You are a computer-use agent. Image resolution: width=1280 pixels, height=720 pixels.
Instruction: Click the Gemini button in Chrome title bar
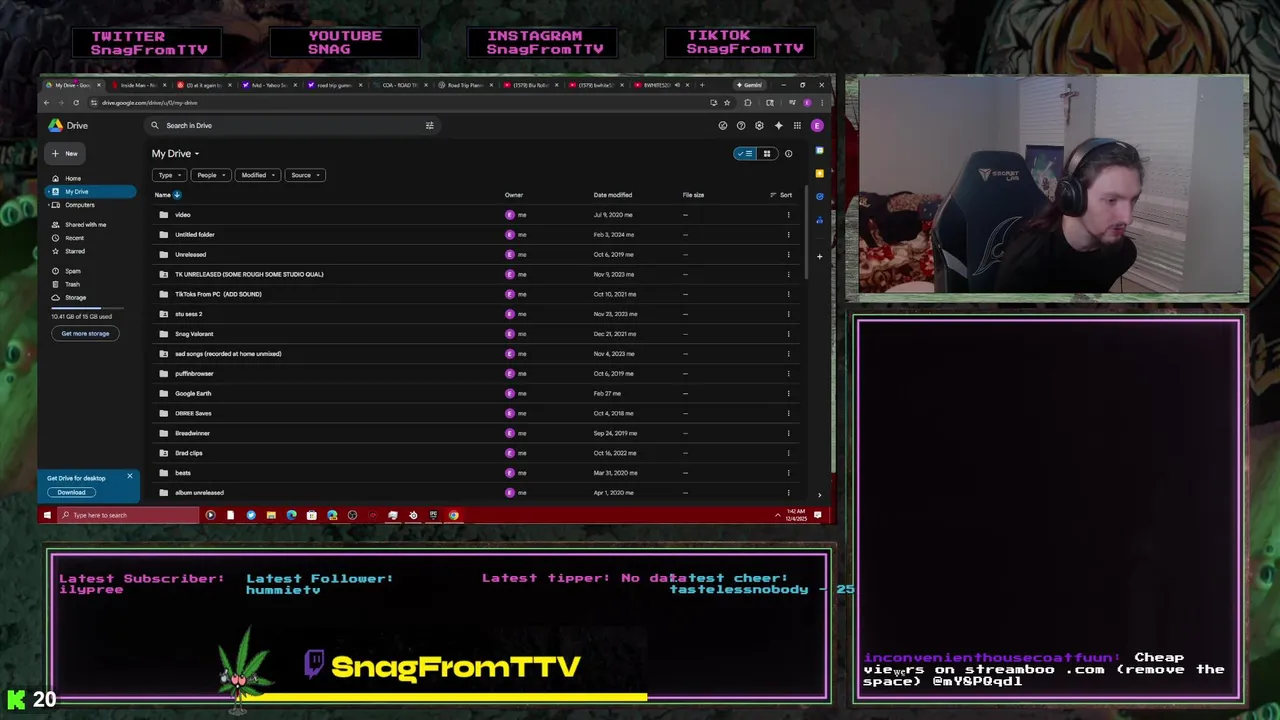[x=751, y=85]
